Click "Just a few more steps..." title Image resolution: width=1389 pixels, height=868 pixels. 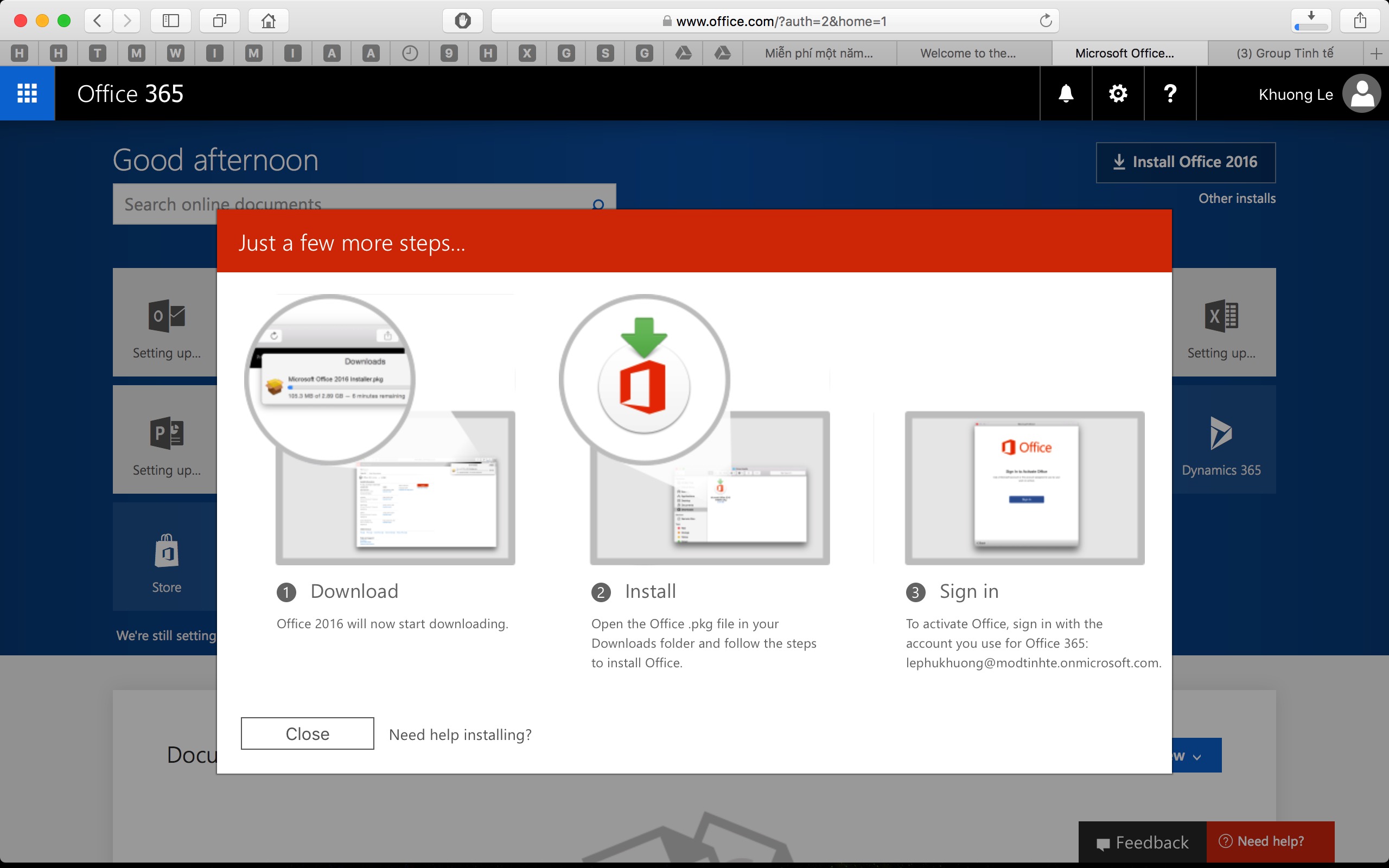tap(352, 244)
